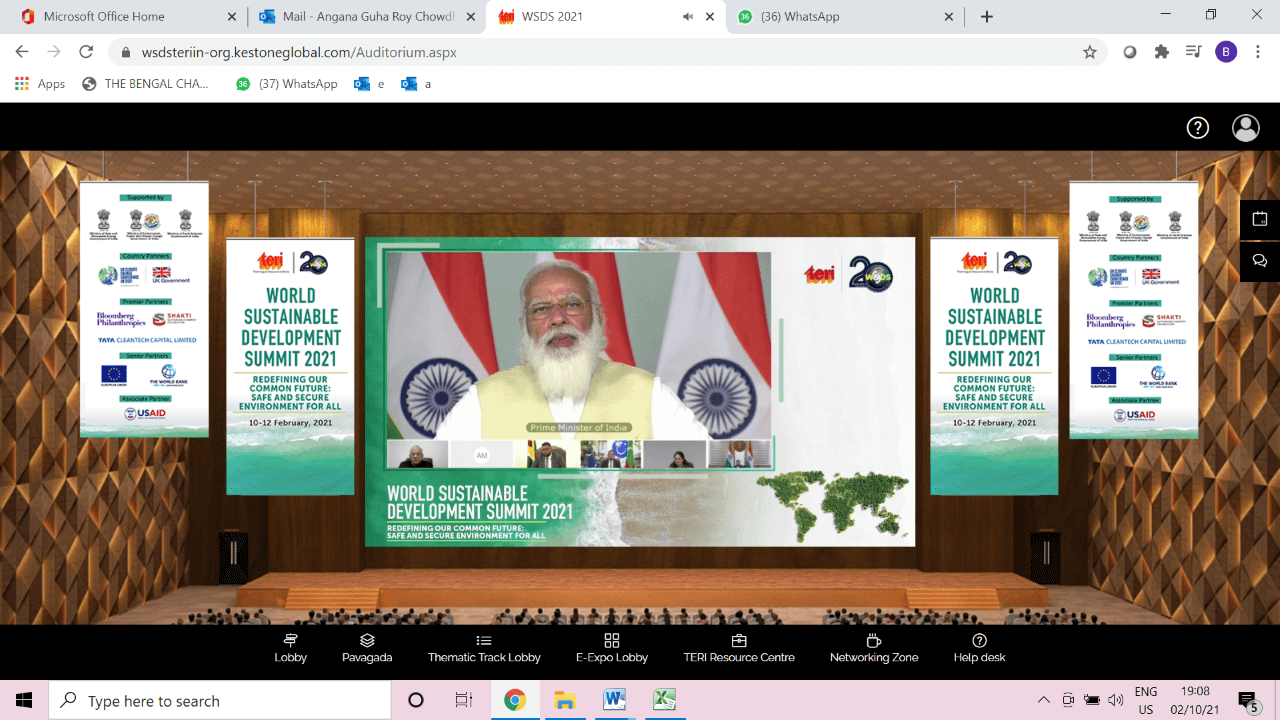Open the Help desk
The width and height of the screenshot is (1280, 720).
980,648
